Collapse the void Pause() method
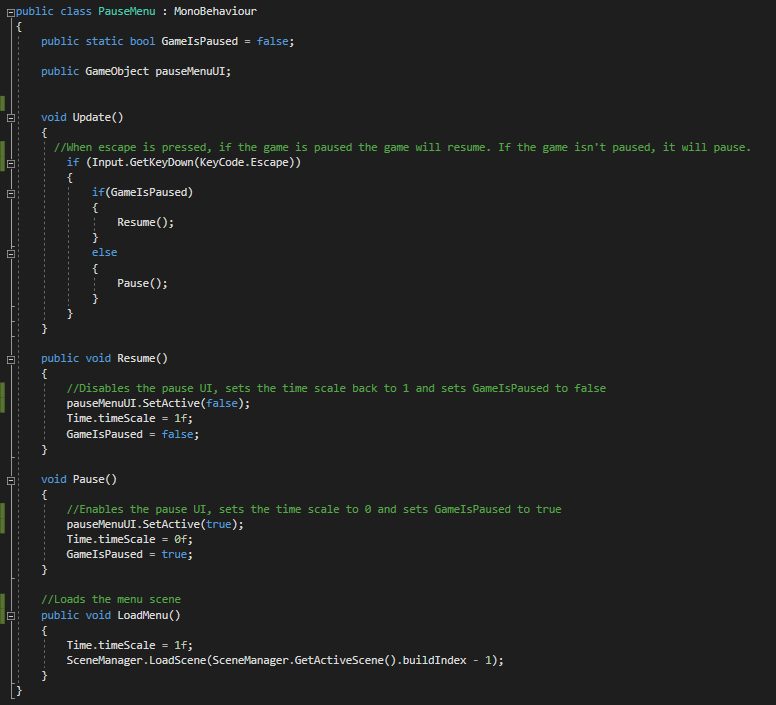 [11, 479]
